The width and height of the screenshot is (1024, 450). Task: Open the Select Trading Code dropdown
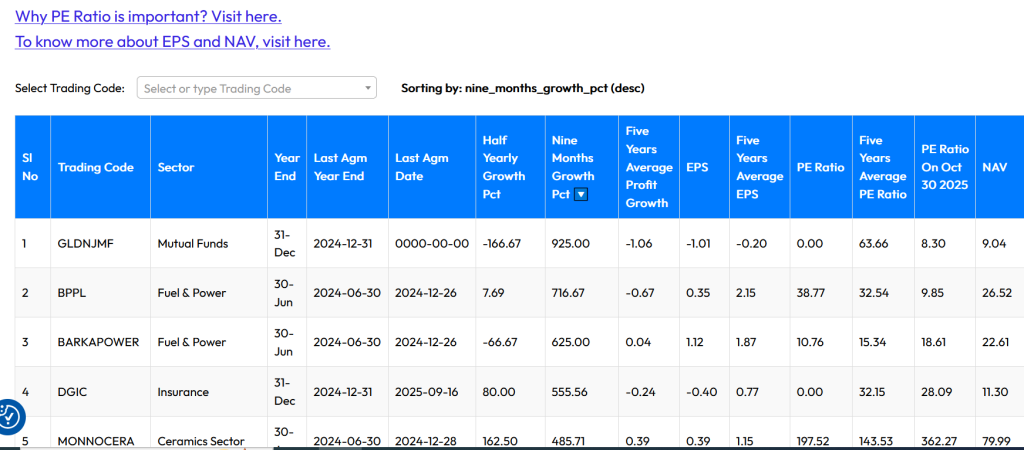(x=257, y=88)
